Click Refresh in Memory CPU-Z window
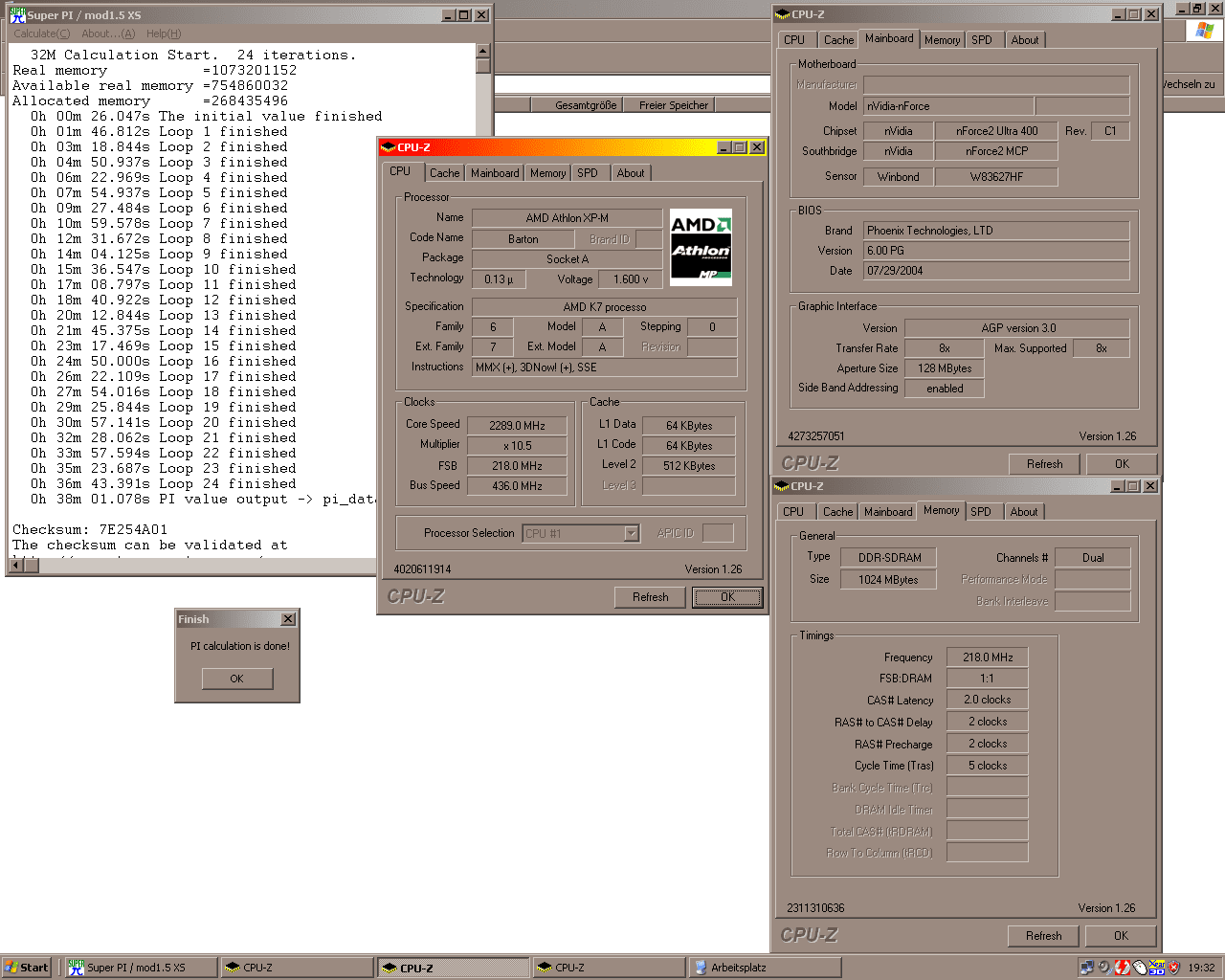1225x980 pixels. pyautogui.click(x=1044, y=936)
